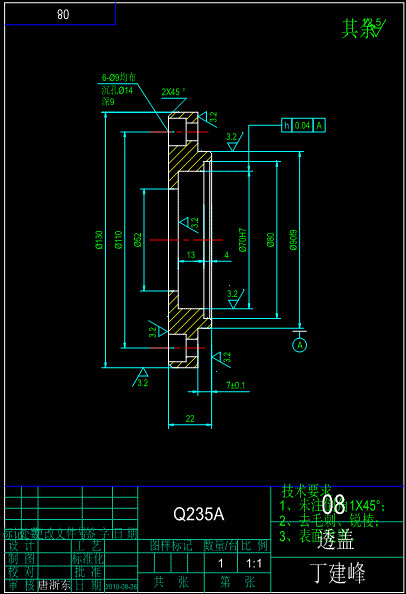The image size is (406, 594).
Task: Click the "6-Ø9均布" hole callout
Action: [x=119, y=77]
